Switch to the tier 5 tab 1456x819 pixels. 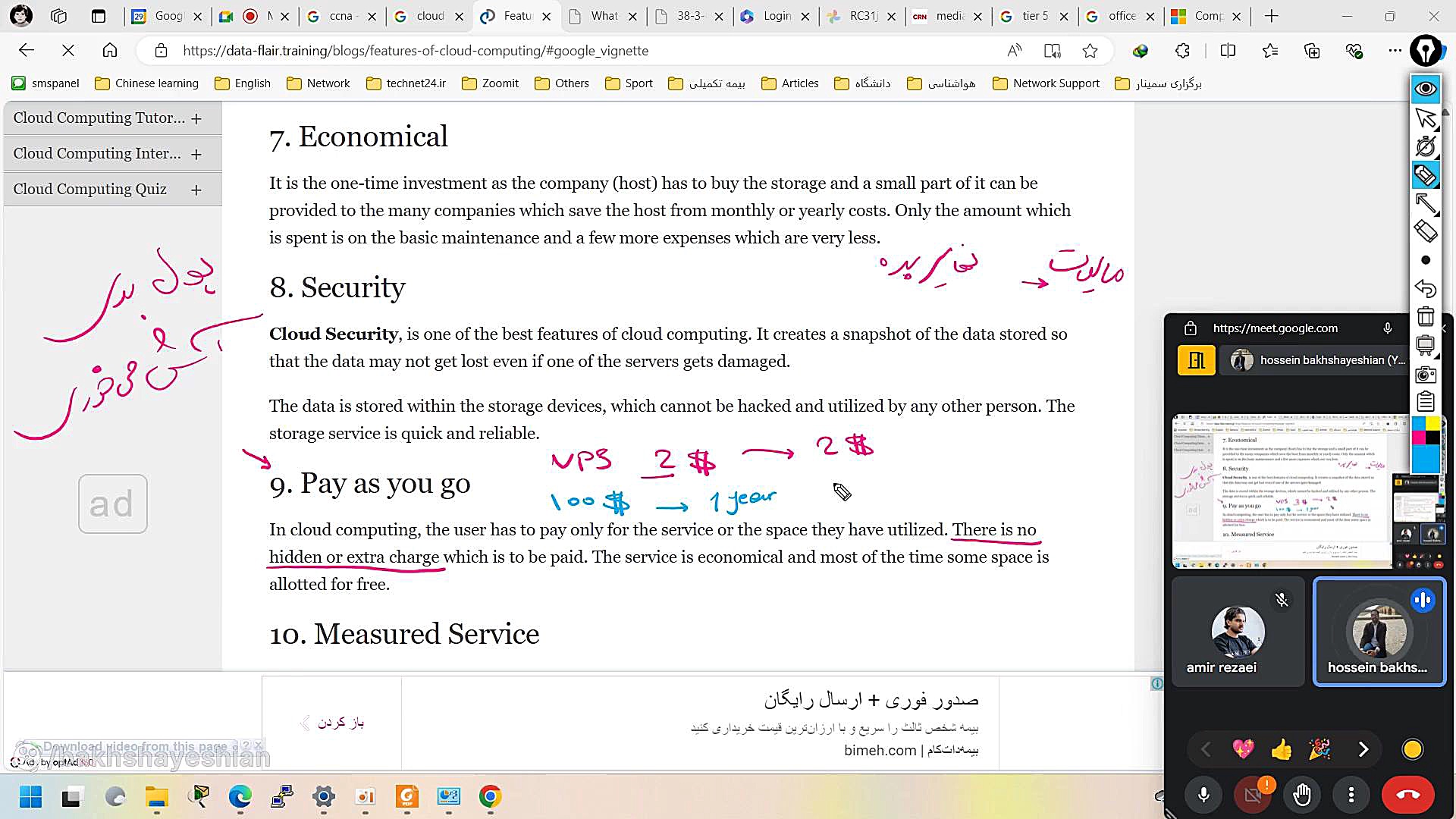pos(1034,16)
